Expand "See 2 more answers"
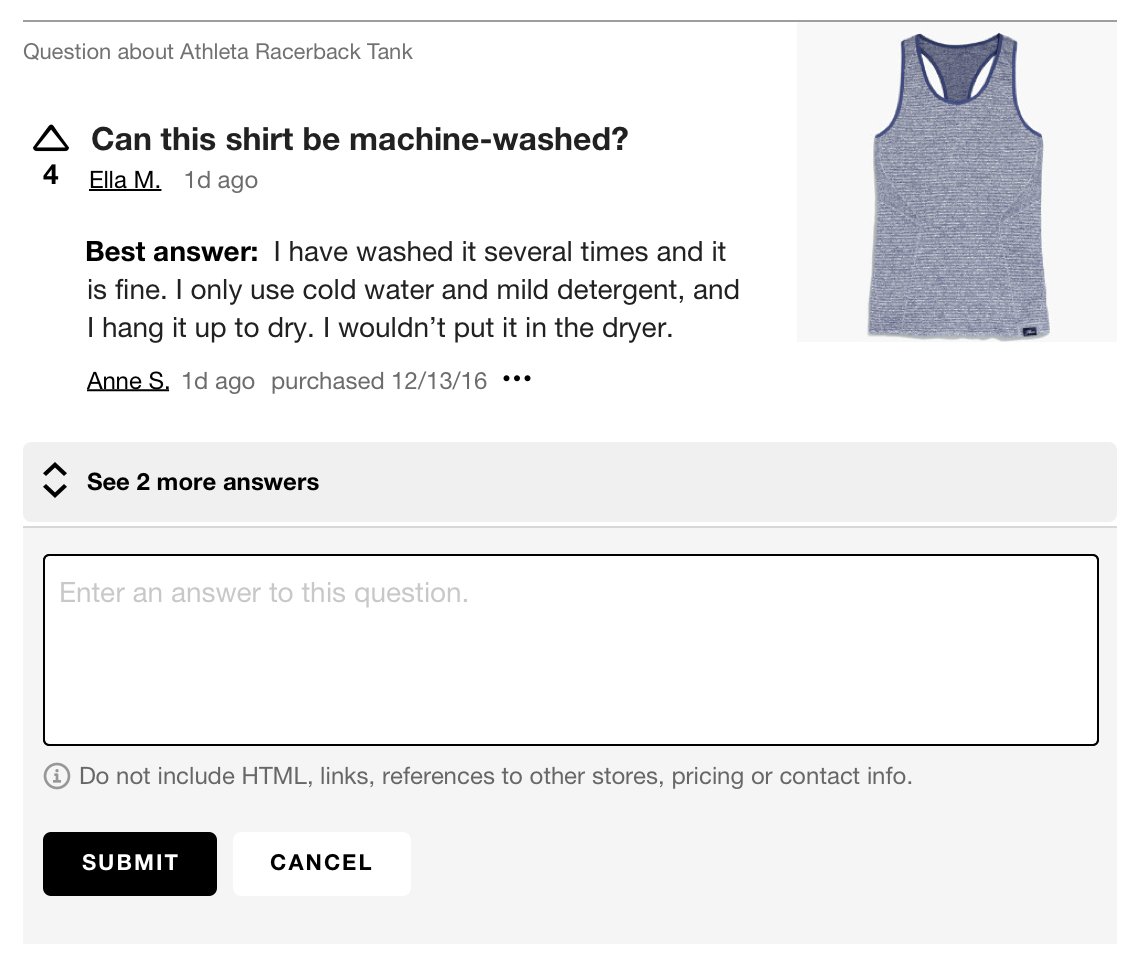The width and height of the screenshot is (1133, 964). pos(203,482)
